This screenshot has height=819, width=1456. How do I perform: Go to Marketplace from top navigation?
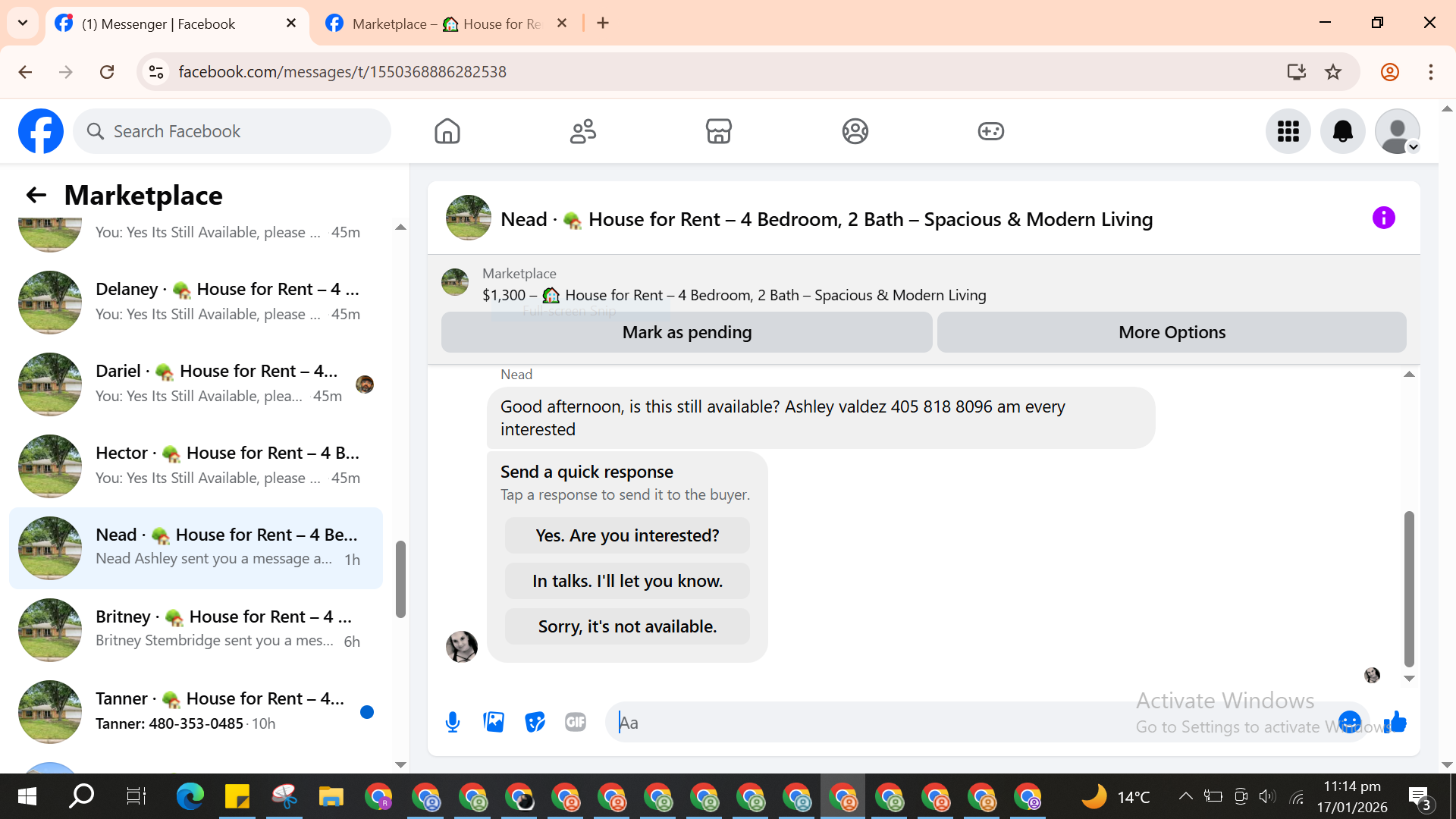718,131
